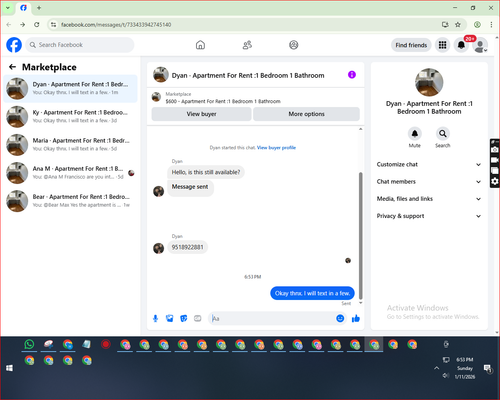Expand Media, files and links section
The height and width of the screenshot is (400, 500).
[429, 199]
